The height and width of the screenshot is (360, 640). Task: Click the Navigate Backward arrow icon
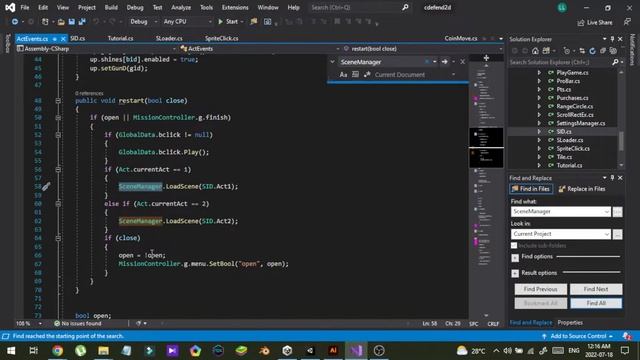[15, 22]
